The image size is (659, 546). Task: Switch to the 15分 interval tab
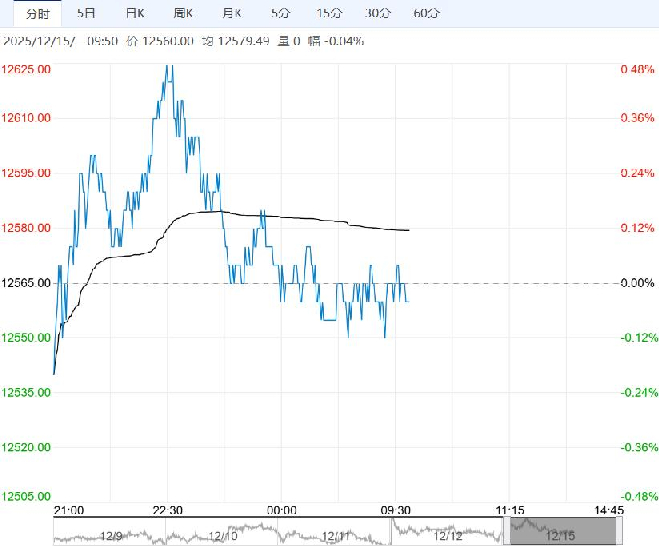tap(328, 13)
